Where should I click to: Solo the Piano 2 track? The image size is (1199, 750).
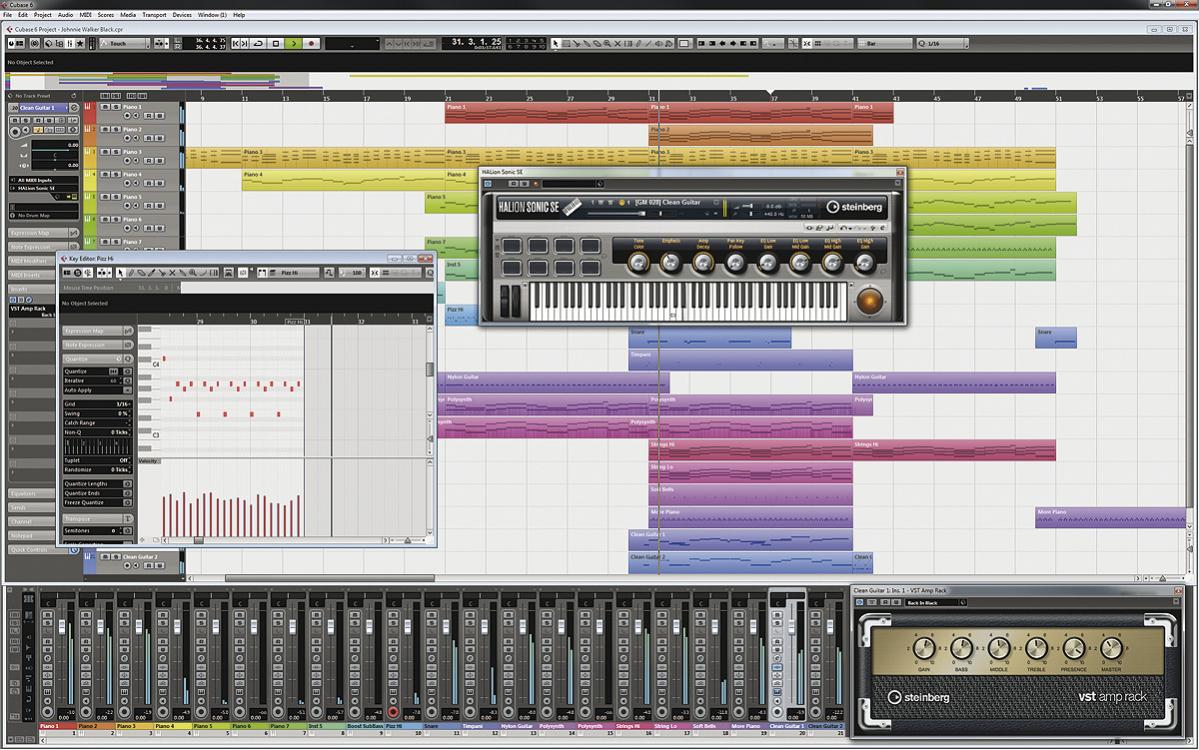(x=116, y=130)
